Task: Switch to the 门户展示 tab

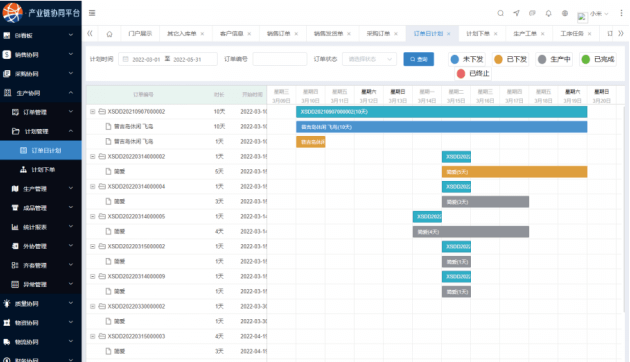Action: 140,34
